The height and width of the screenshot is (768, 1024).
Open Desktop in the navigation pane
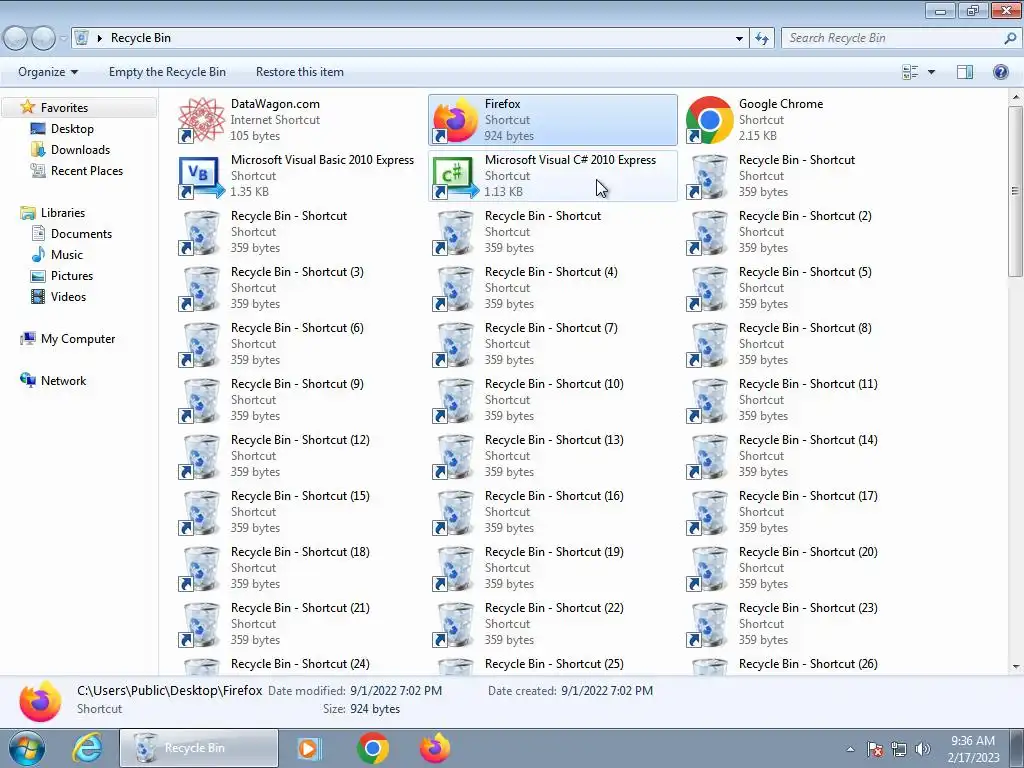click(x=72, y=129)
